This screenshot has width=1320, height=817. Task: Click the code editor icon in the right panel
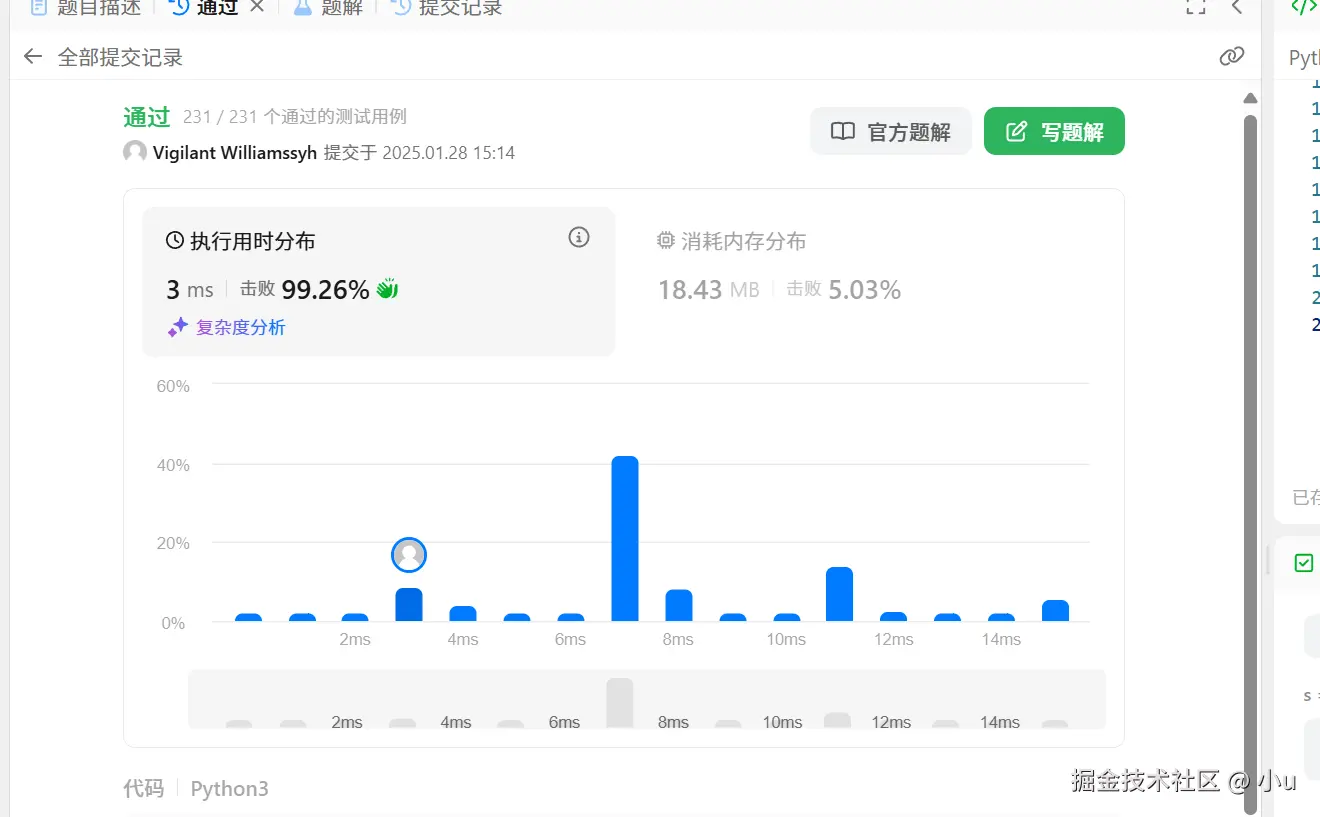[1305, 7]
